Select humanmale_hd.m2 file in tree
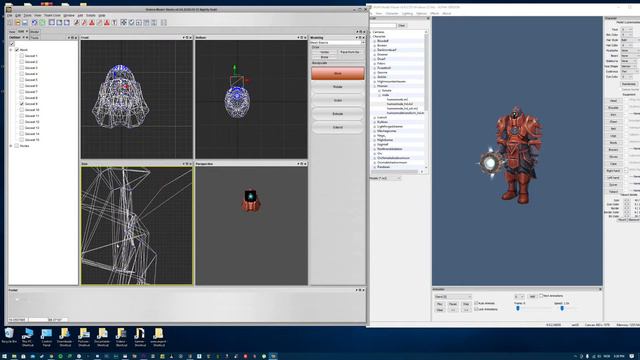The height and width of the screenshot is (360, 640). click(400, 104)
